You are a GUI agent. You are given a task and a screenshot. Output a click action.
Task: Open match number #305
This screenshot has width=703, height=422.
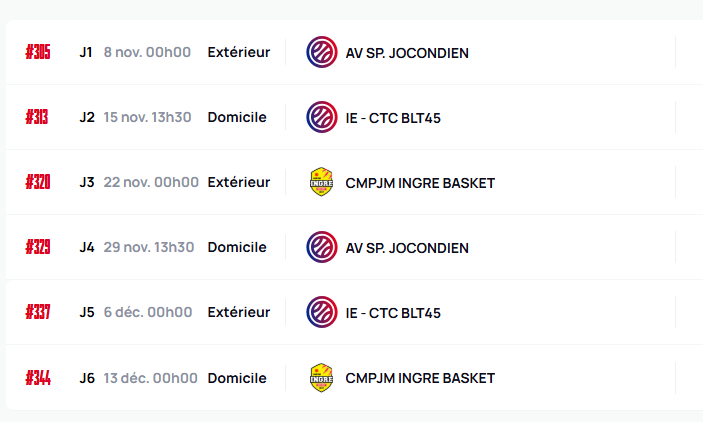pyautogui.click(x=38, y=52)
